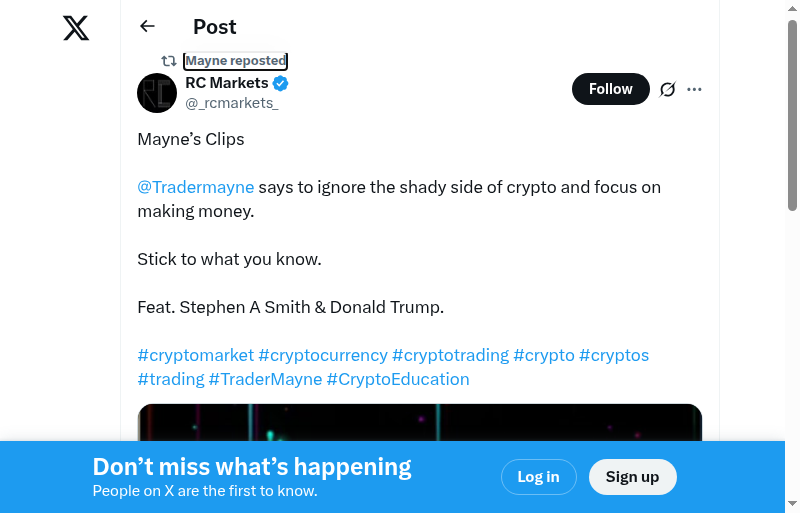Click the Grok icon beside Follow
Image resolution: width=800 pixels, height=513 pixels.
(668, 89)
